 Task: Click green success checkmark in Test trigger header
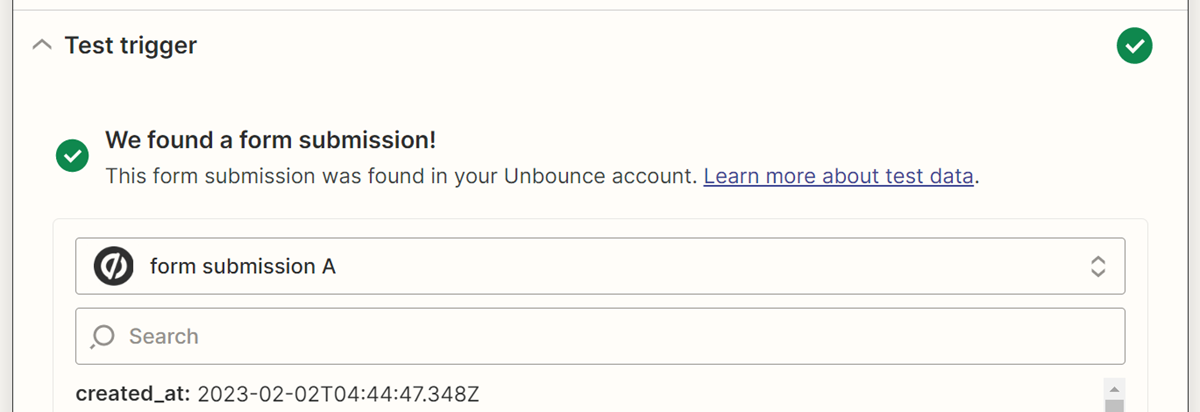[1134, 45]
